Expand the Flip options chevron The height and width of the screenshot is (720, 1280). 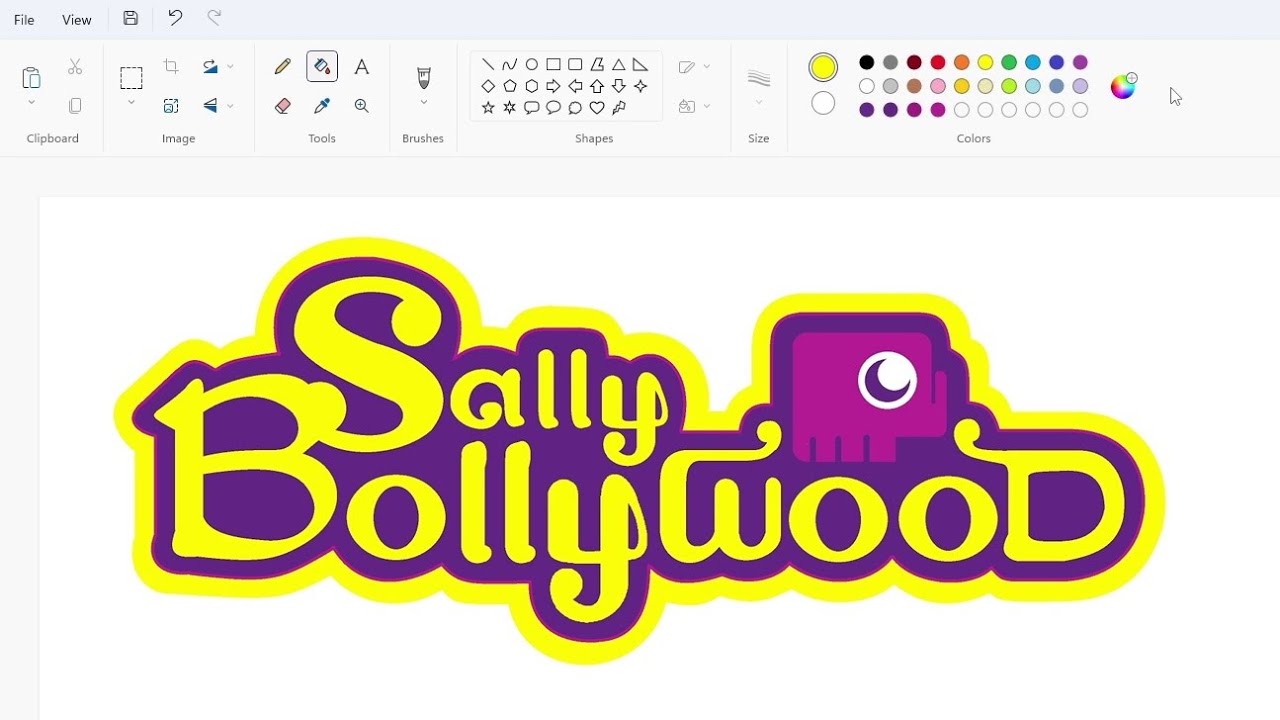(231, 106)
